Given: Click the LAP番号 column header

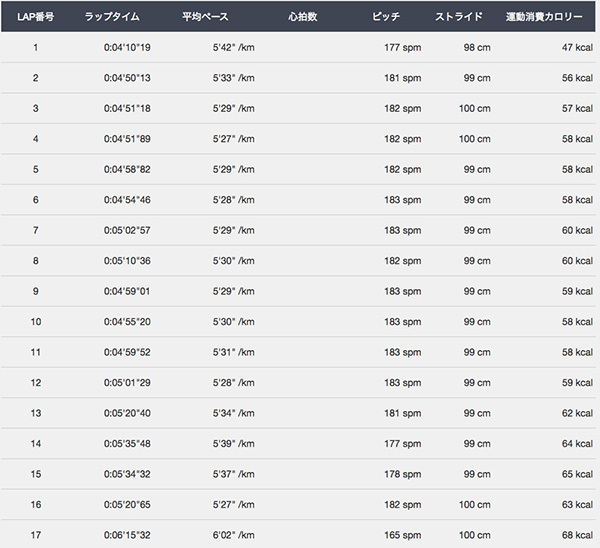Looking at the screenshot, I should coord(36,17).
